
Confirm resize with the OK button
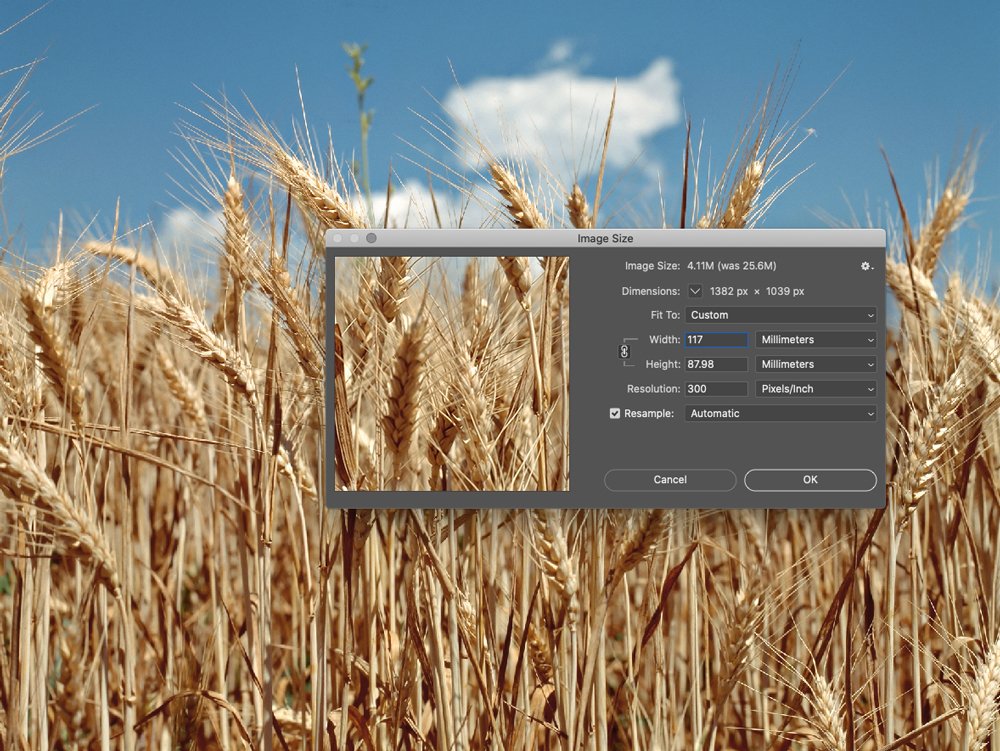811,480
